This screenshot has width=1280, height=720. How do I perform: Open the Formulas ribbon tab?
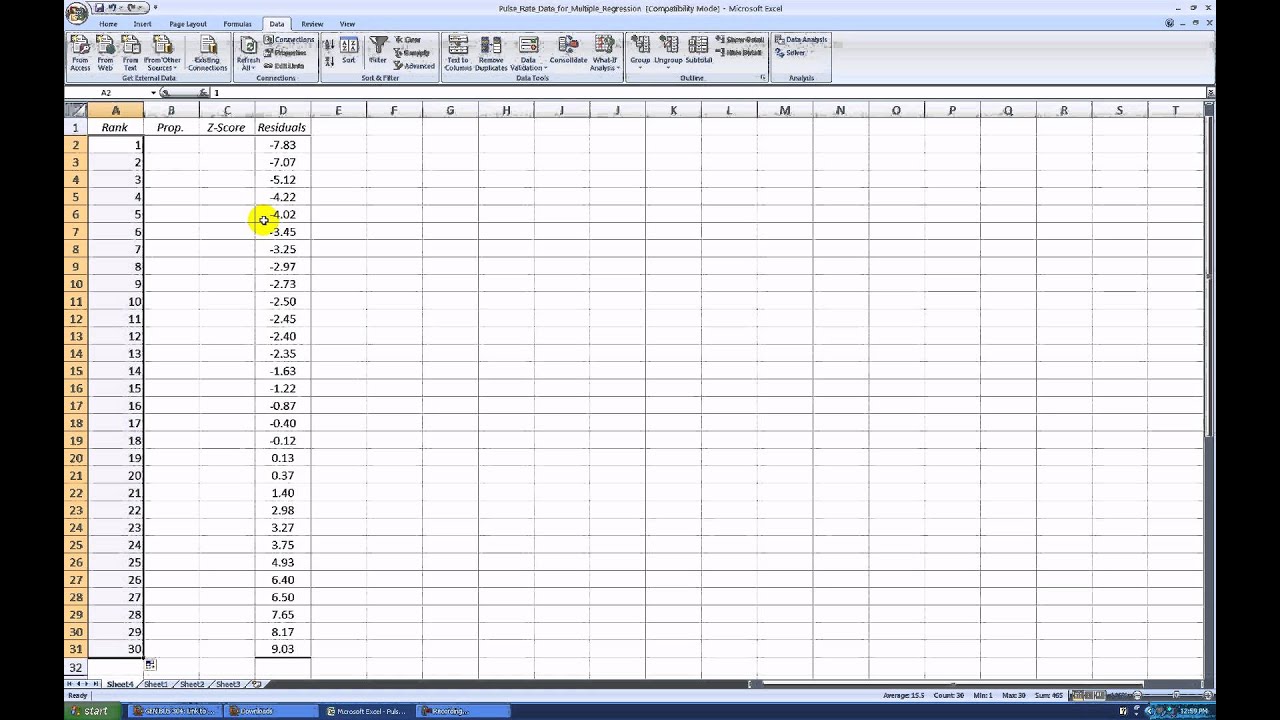click(x=238, y=24)
